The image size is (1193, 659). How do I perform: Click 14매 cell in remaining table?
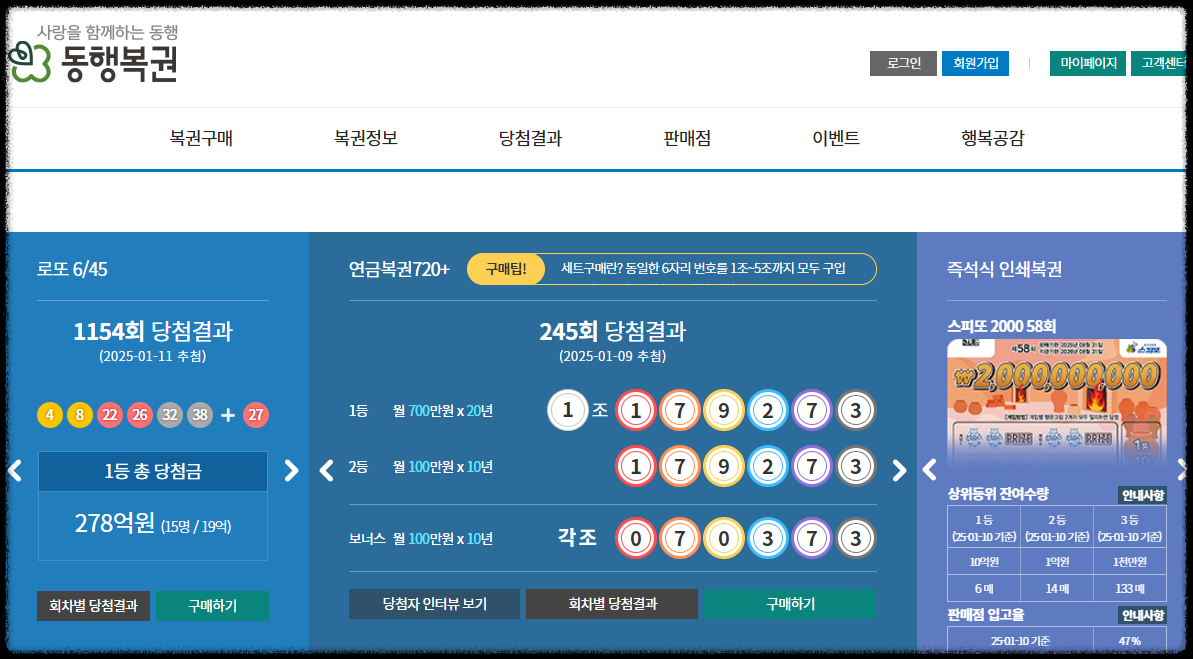point(1057,588)
